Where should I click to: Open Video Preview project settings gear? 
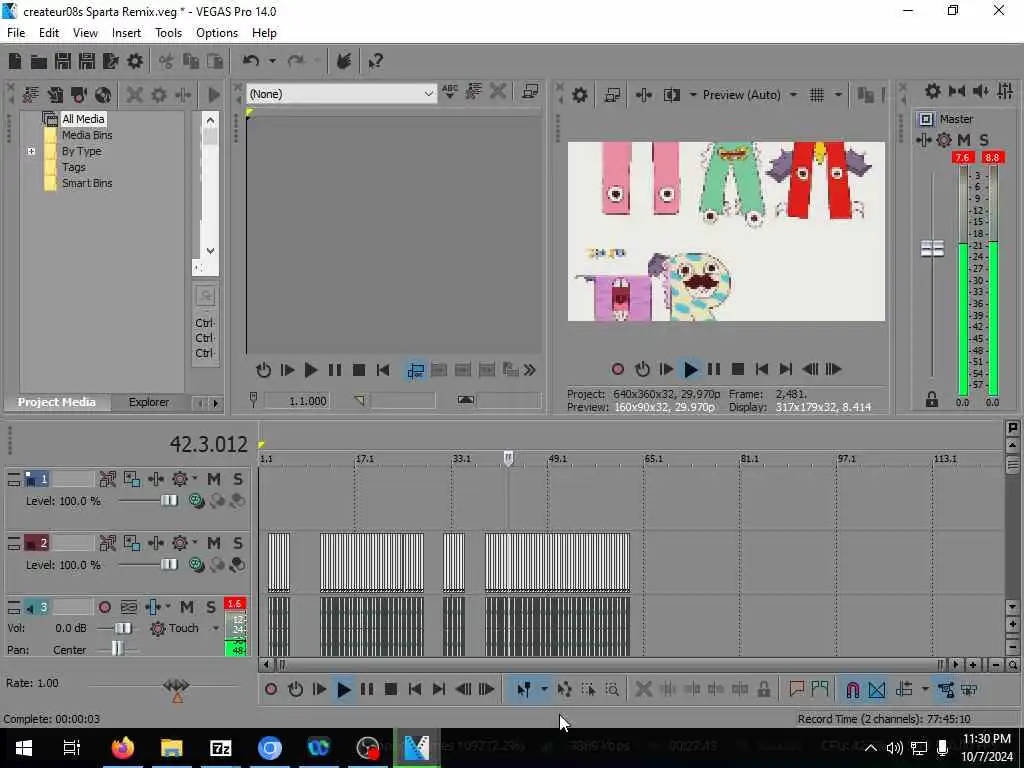pos(579,95)
